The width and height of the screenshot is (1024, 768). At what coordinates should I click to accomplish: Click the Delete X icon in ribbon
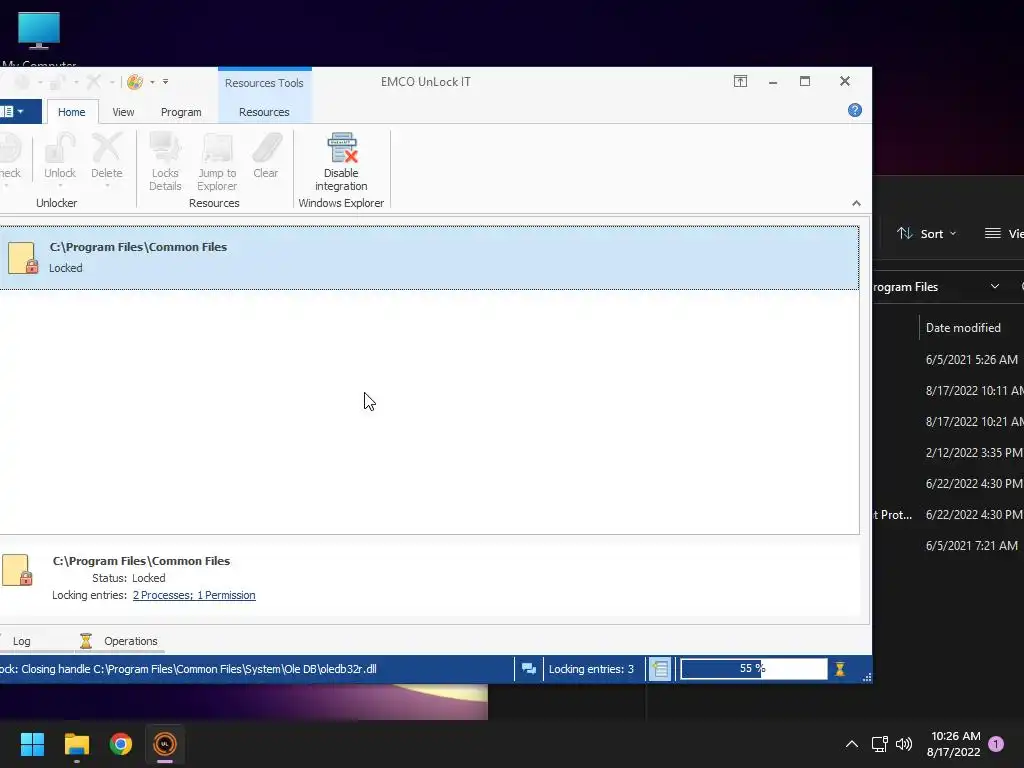point(106,148)
